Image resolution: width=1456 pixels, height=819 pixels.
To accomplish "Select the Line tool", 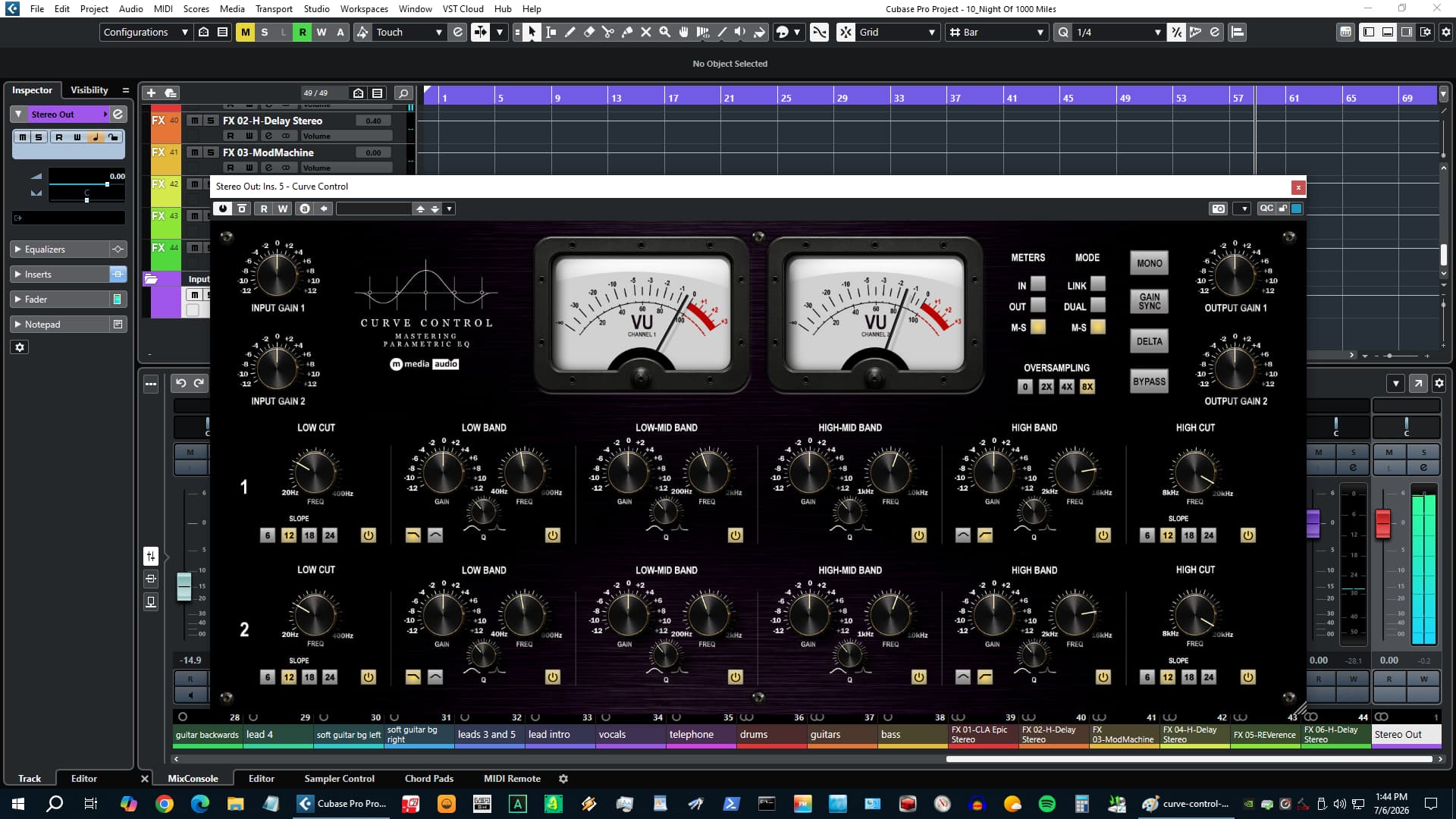I will pos(721,32).
